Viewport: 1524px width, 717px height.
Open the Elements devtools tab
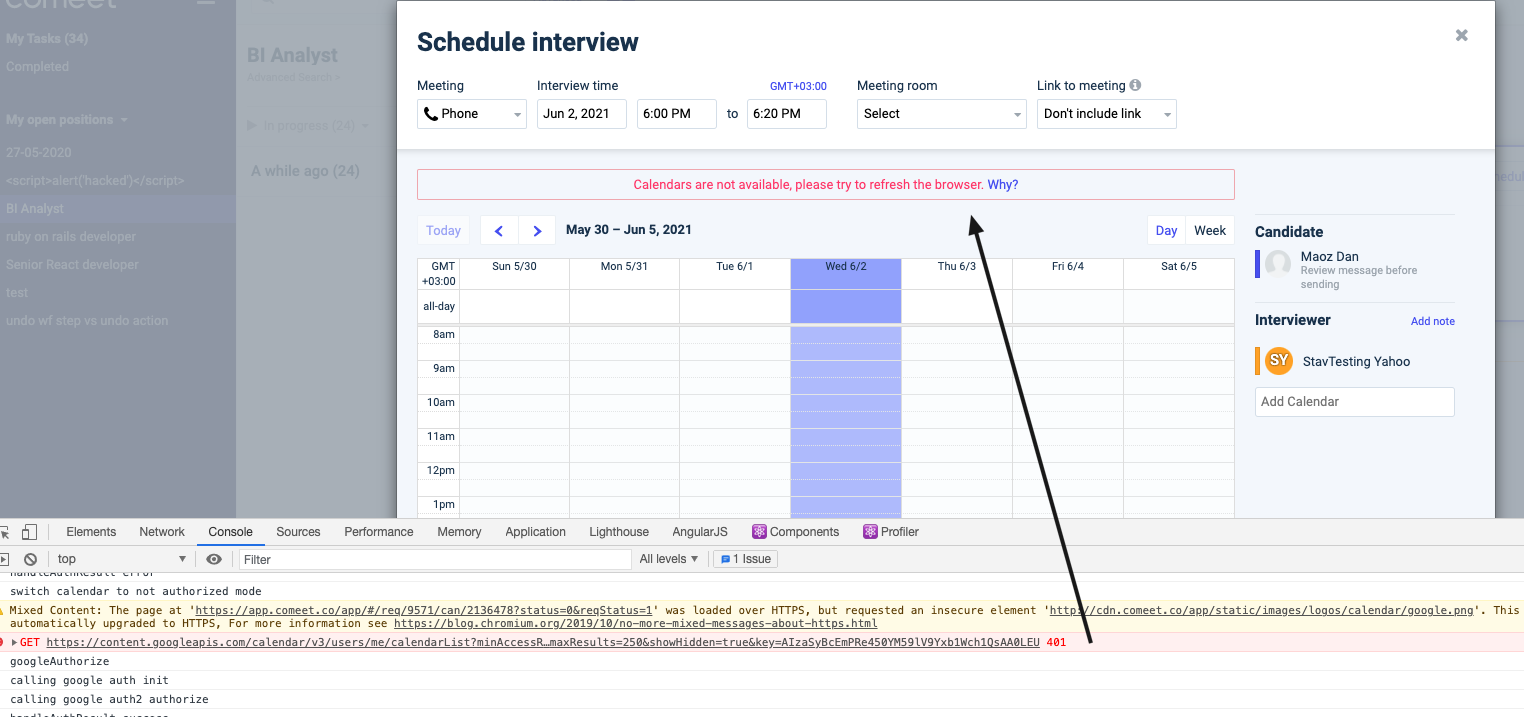[x=91, y=532]
